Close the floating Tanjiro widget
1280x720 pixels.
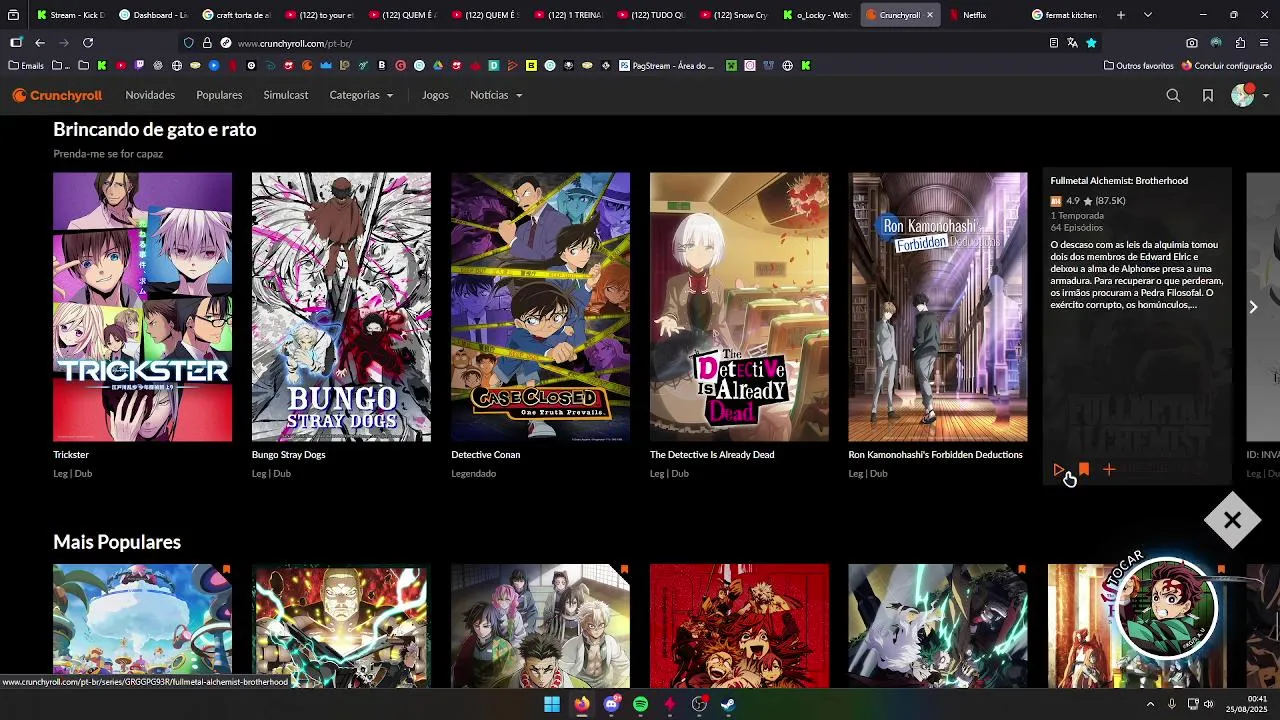[1232, 520]
